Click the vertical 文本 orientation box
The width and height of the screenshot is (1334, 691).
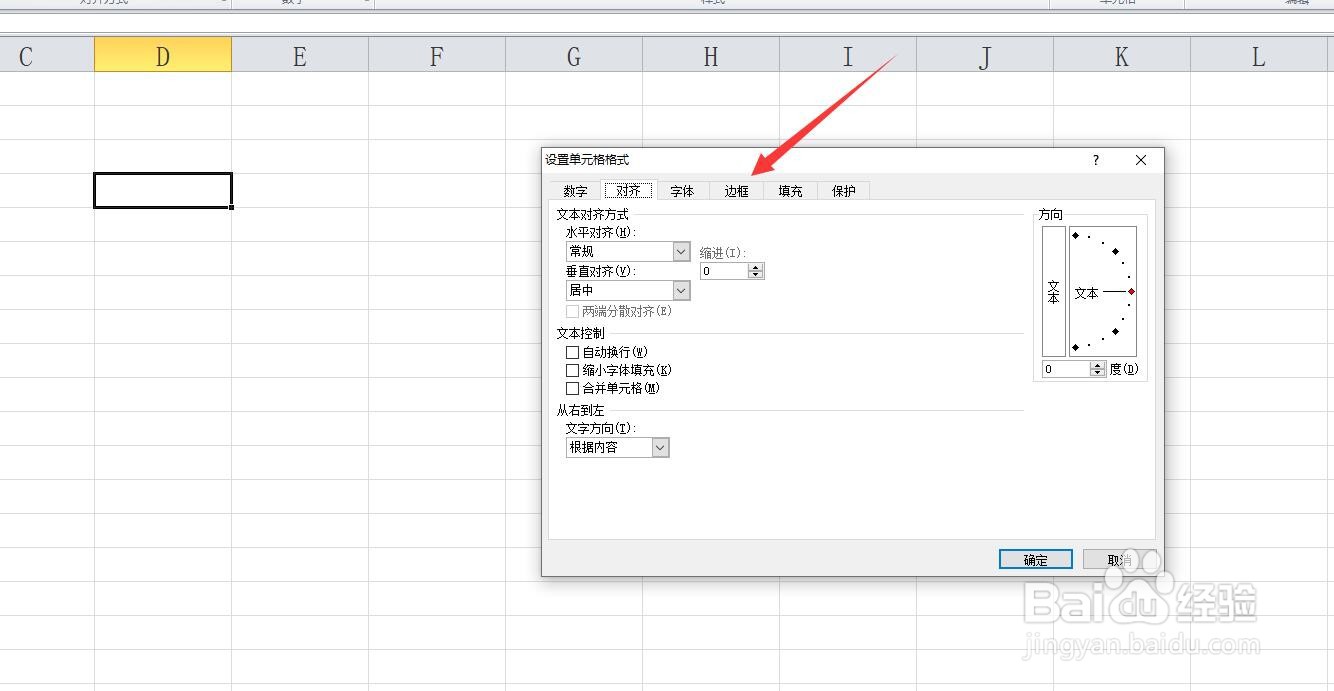tap(1053, 290)
